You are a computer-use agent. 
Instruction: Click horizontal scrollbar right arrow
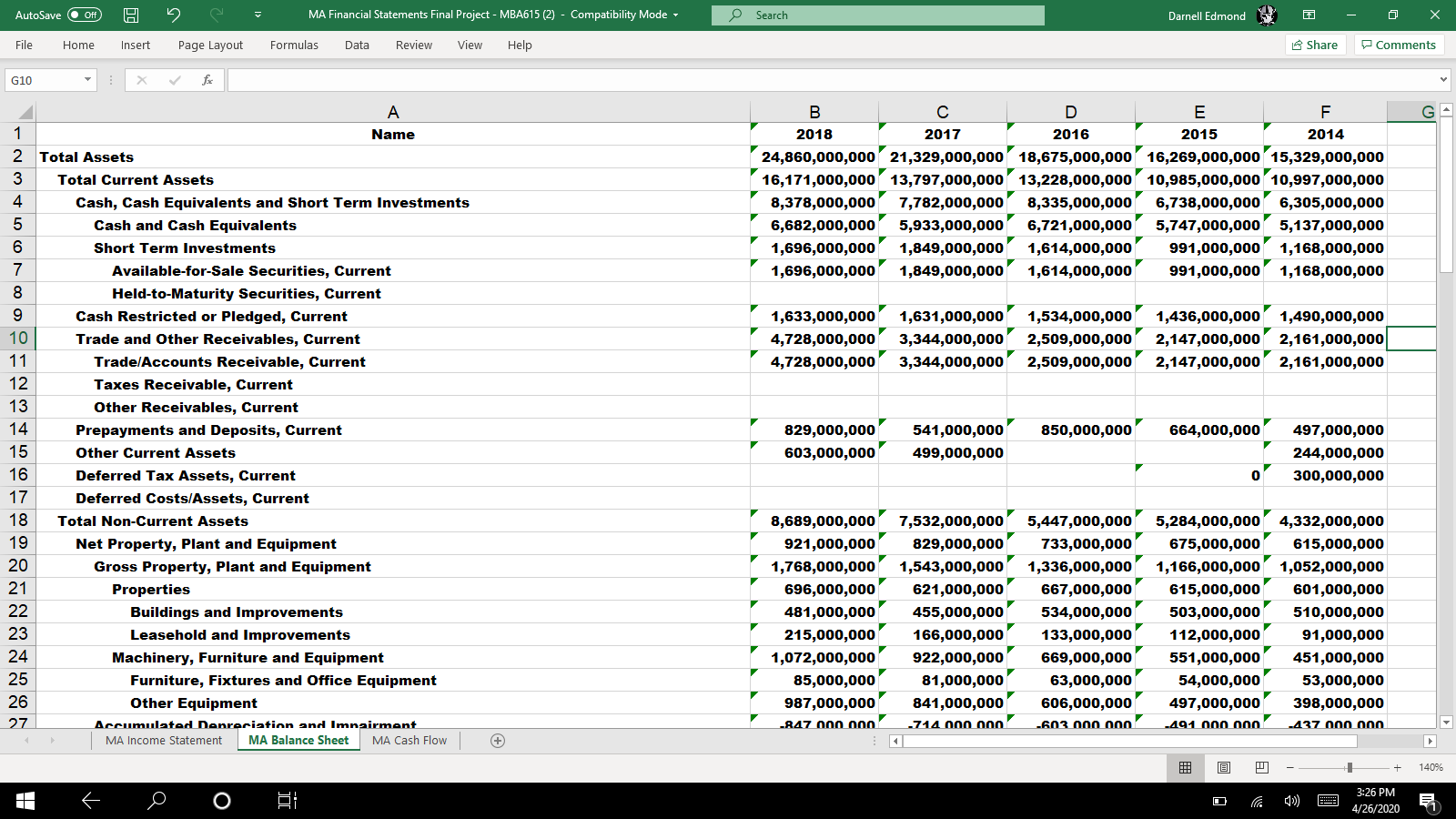coord(1430,741)
